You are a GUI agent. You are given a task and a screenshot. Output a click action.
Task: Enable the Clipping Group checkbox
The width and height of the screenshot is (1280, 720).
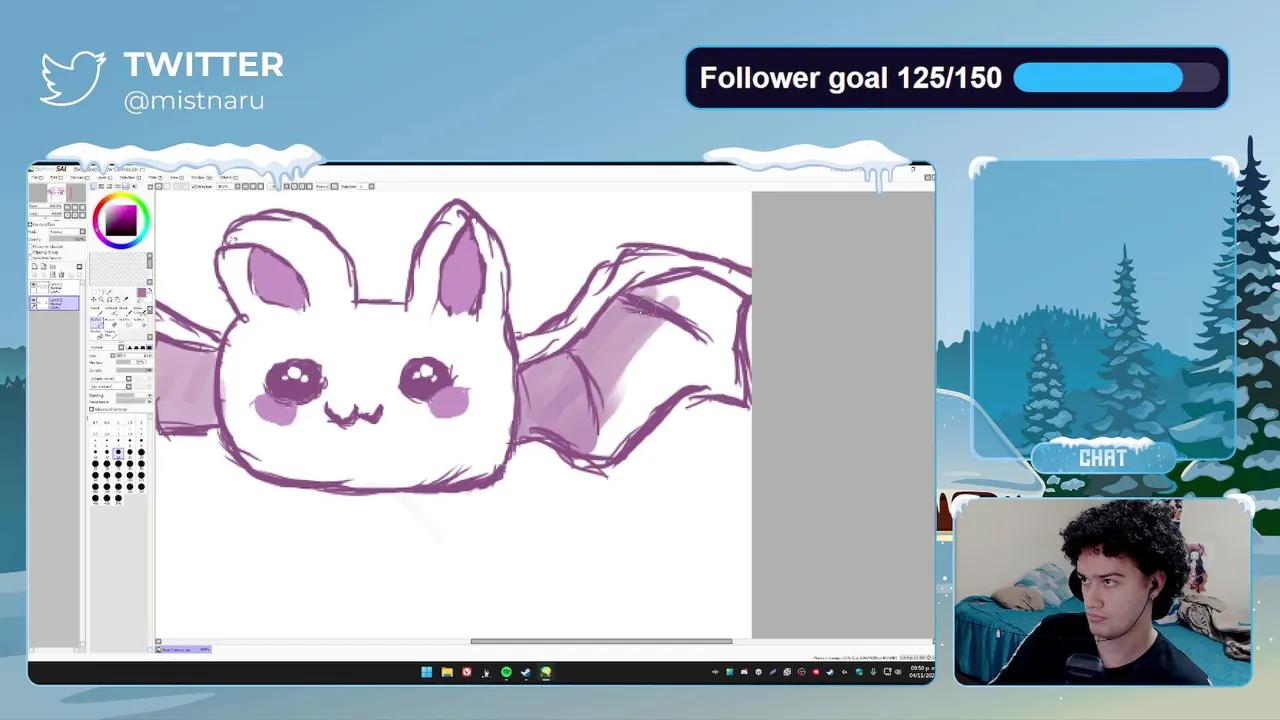click(31, 252)
